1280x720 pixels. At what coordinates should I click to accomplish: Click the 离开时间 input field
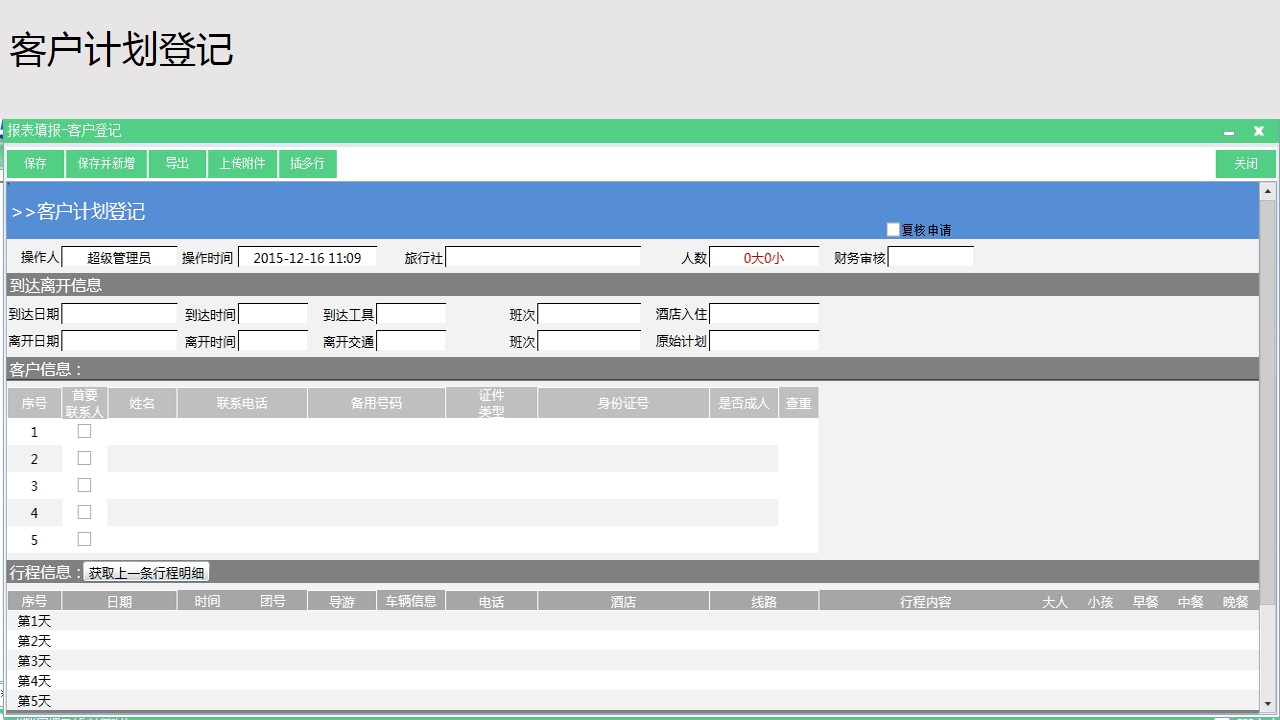[273, 340]
